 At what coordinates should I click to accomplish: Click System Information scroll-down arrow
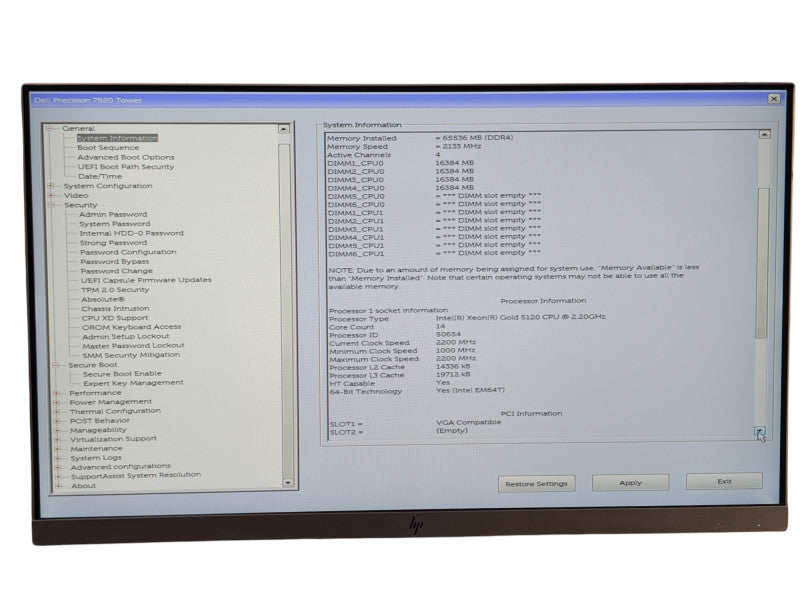click(760, 432)
